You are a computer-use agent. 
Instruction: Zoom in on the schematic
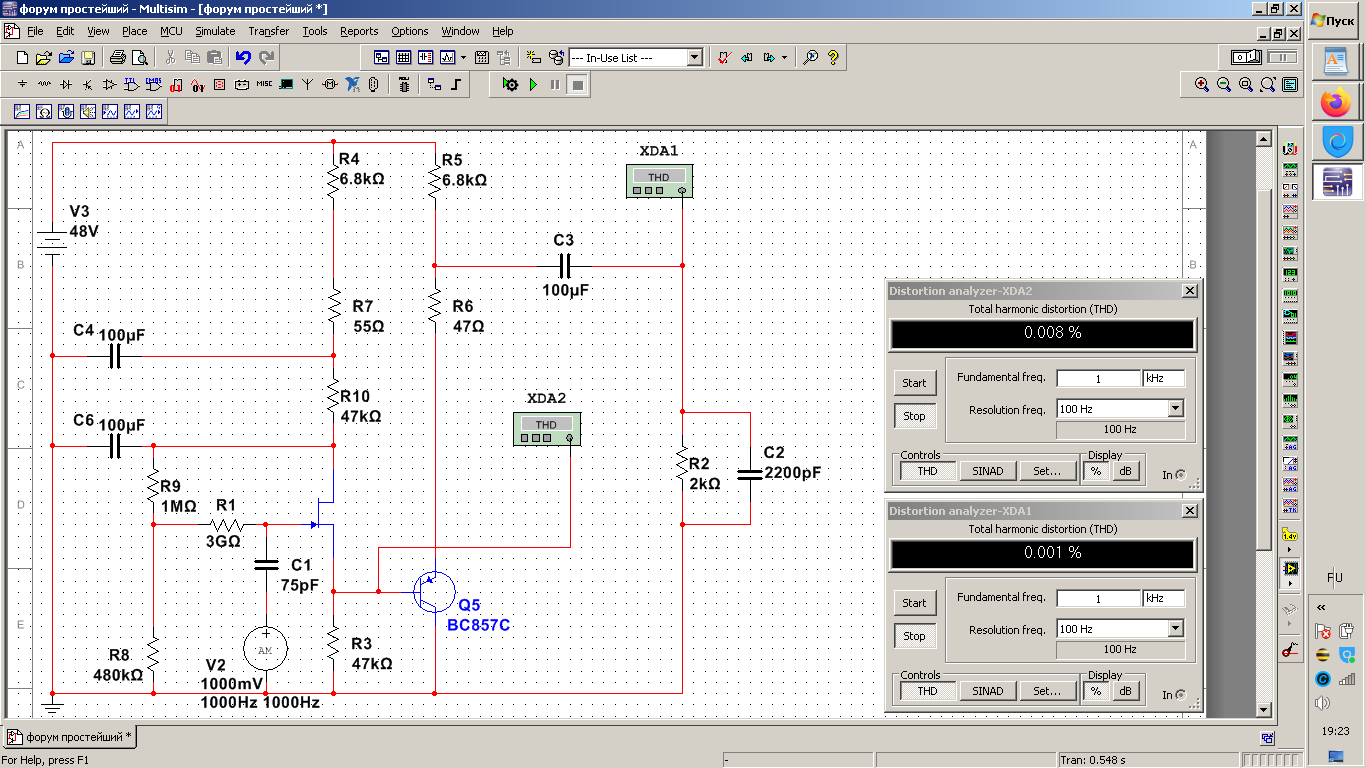[1202, 84]
